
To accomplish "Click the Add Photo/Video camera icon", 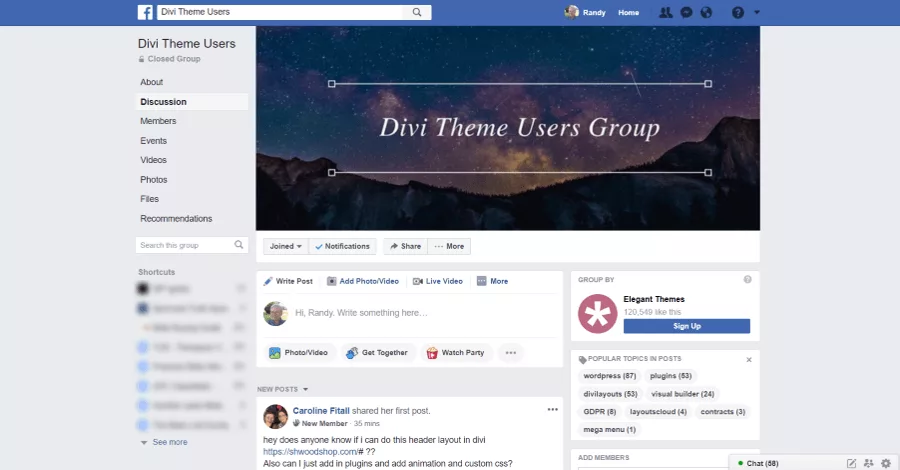I will [x=331, y=281].
